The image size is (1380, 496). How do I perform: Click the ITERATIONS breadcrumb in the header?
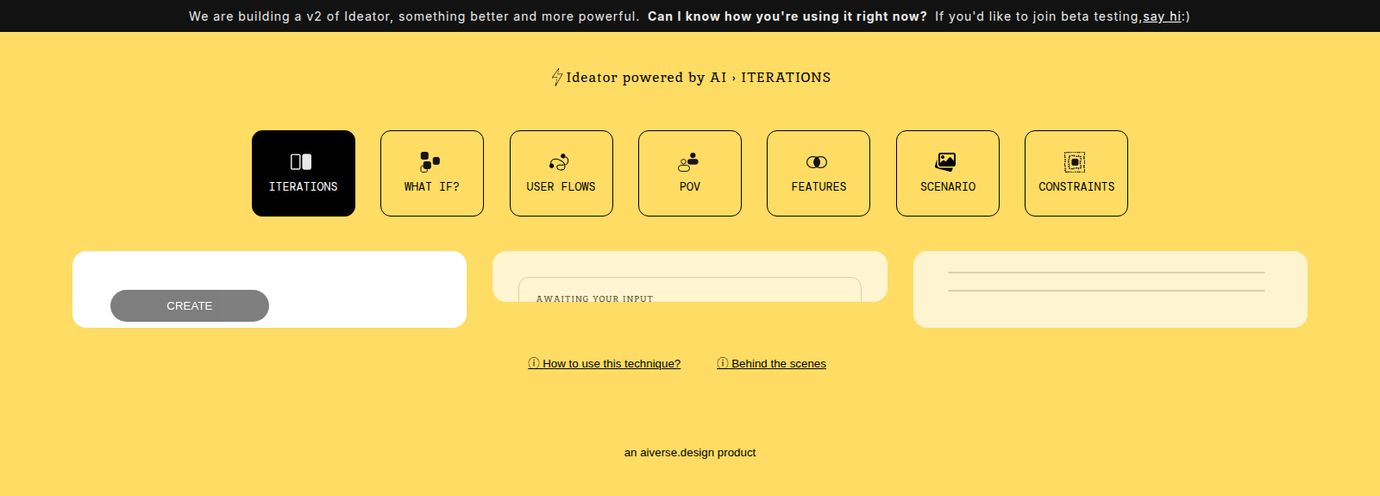[785, 77]
